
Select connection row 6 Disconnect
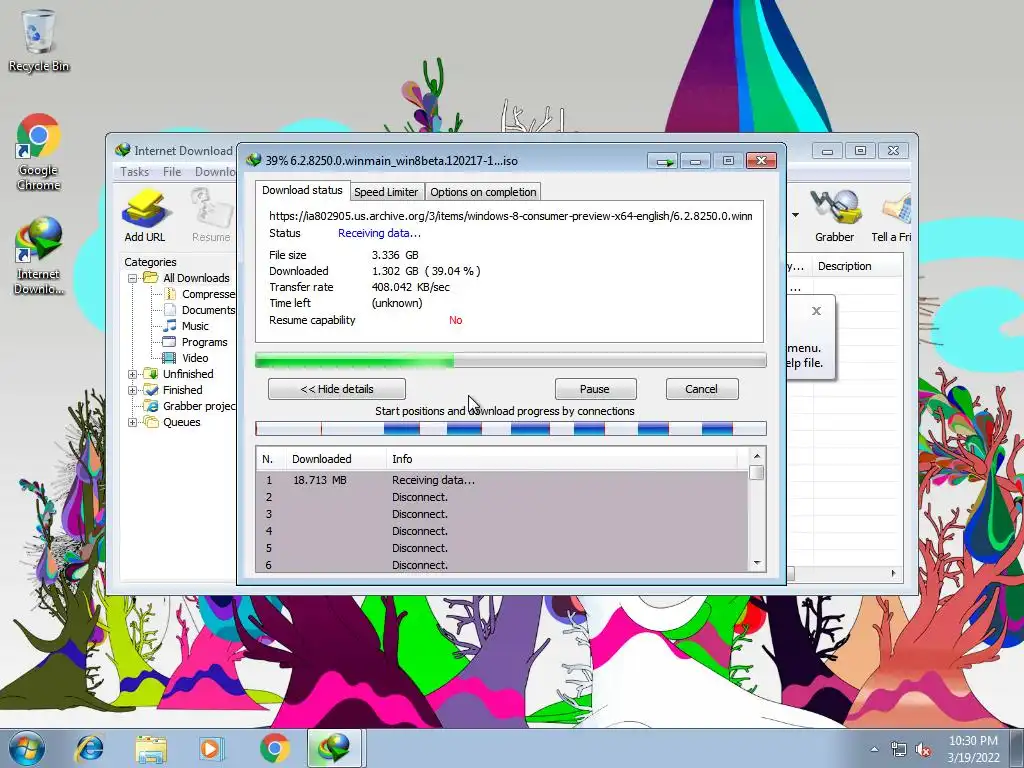point(503,565)
